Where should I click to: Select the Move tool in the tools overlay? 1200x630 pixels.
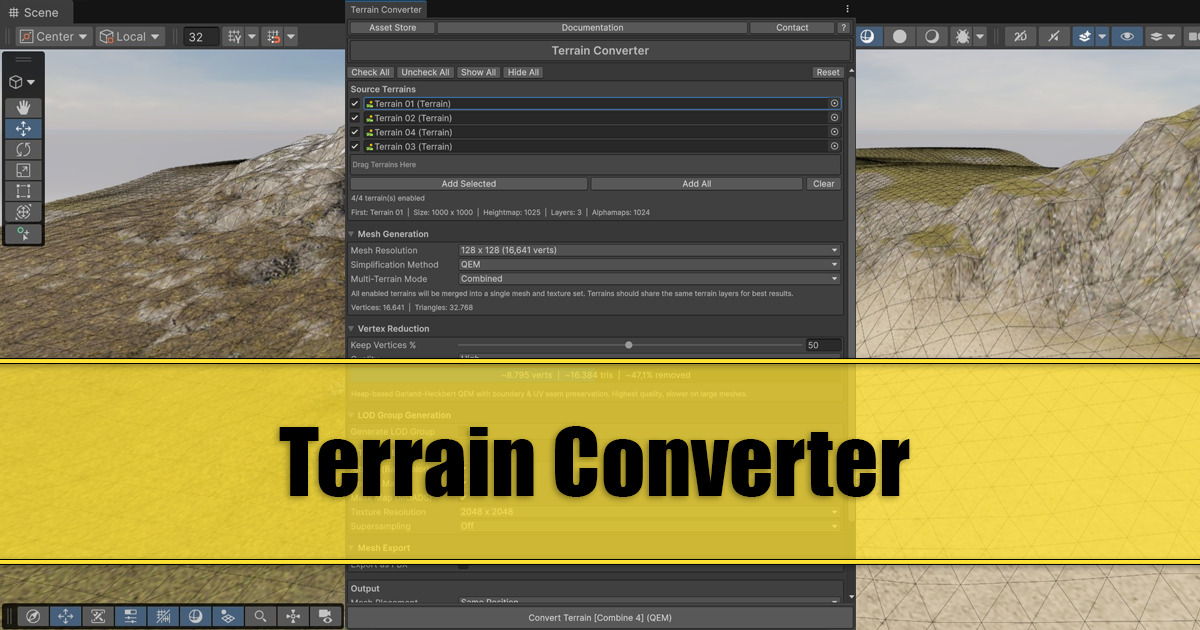[23, 128]
